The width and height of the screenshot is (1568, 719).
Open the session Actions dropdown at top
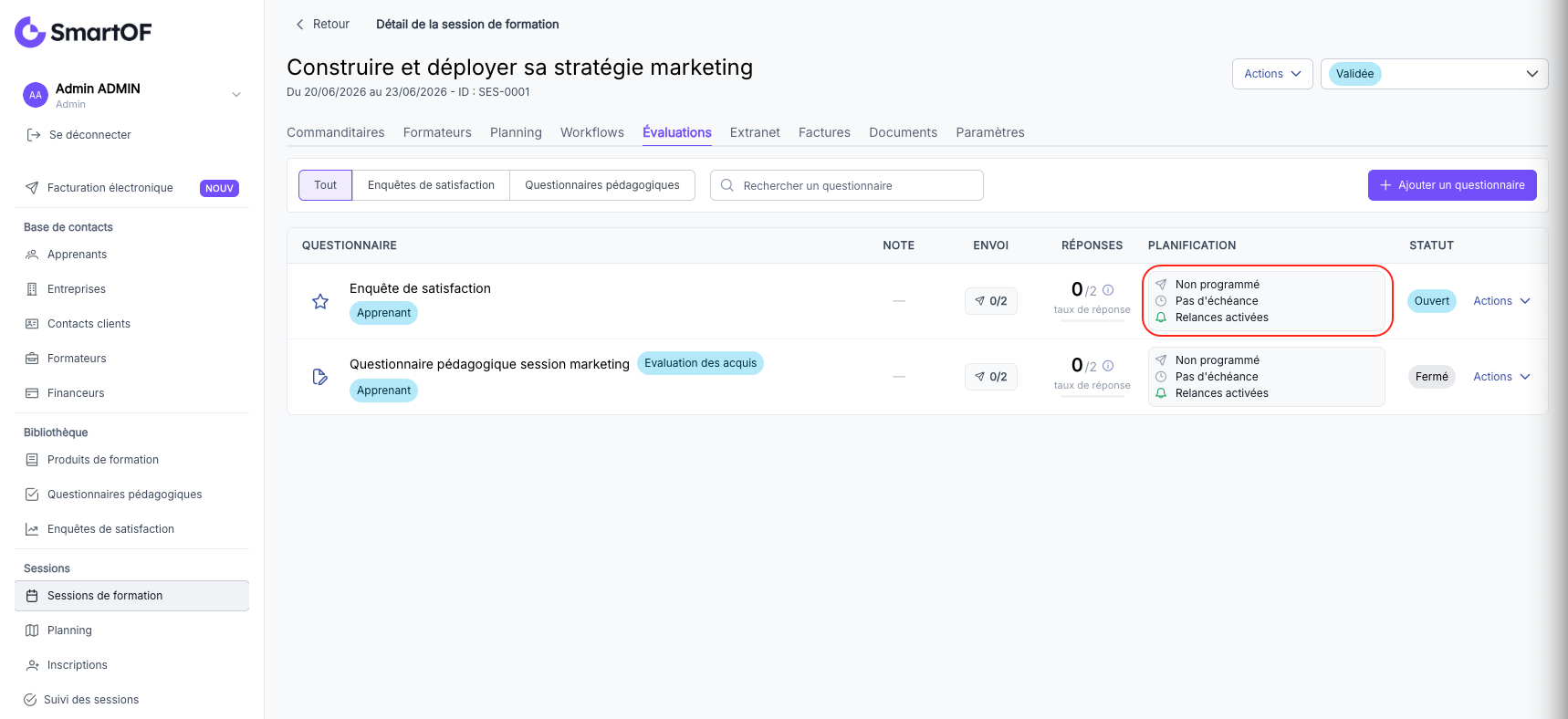click(x=1272, y=74)
